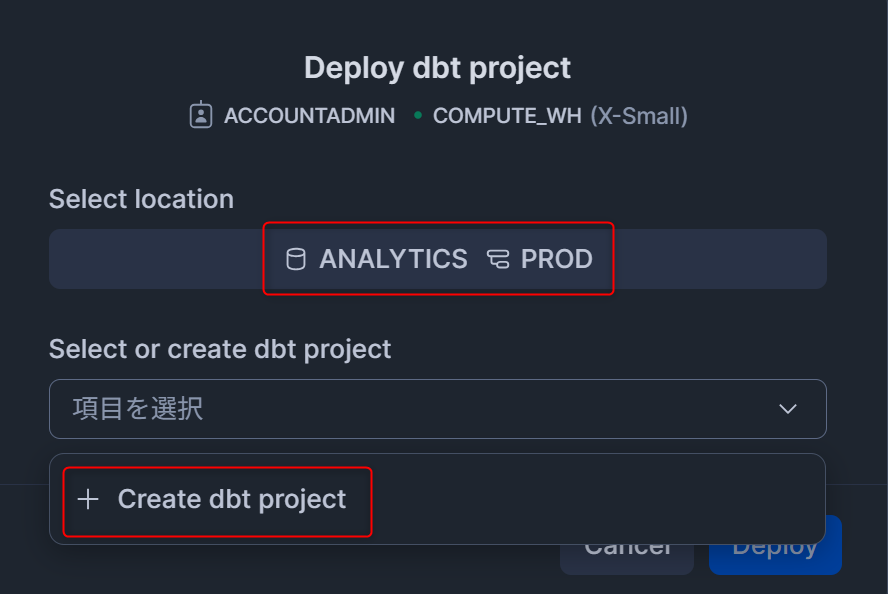The height and width of the screenshot is (594, 888).
Task: Click the '項目を選択' placeholder text
Action: [x=138, y=409]
